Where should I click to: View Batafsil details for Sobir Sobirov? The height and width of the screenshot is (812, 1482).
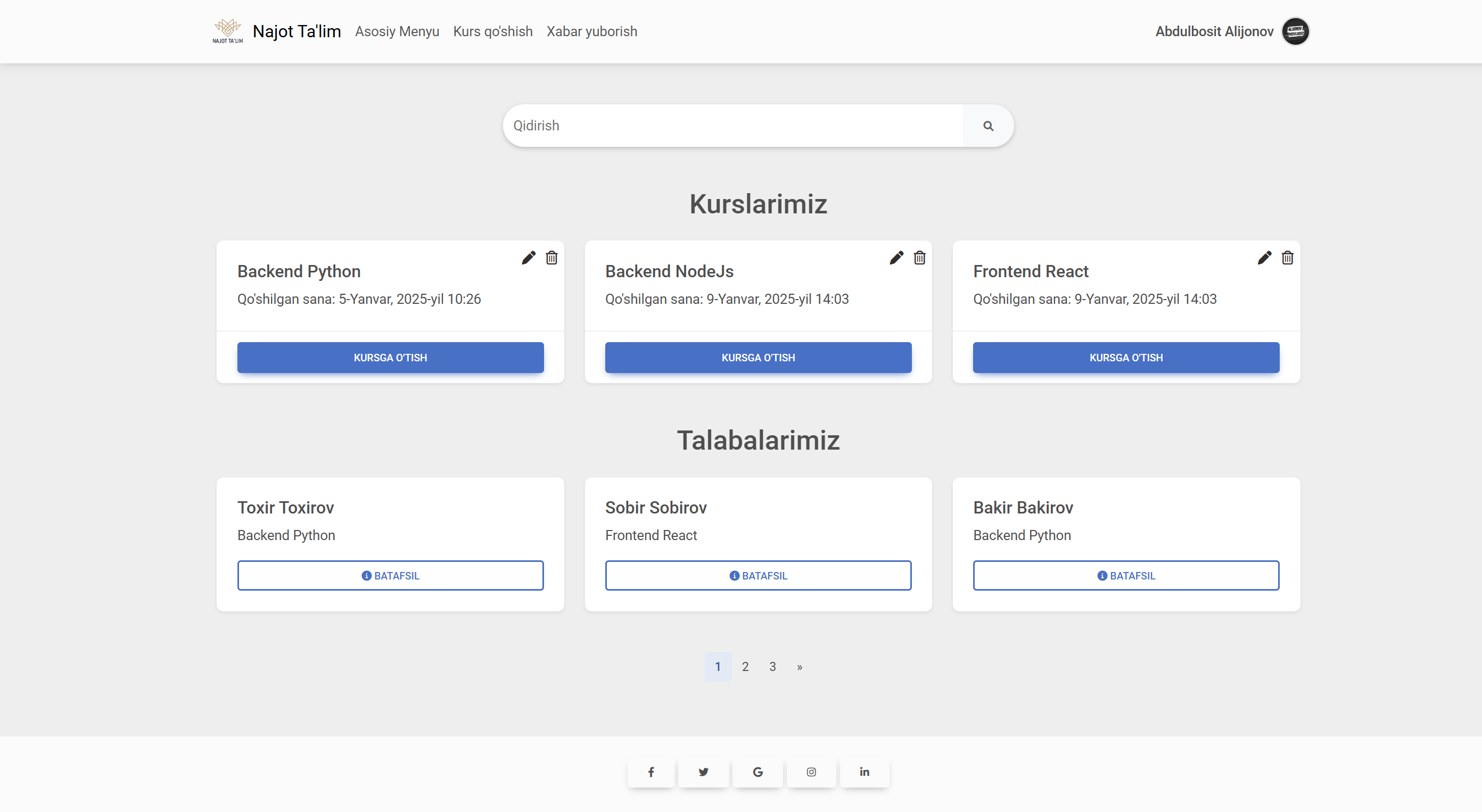pos(758,576)
